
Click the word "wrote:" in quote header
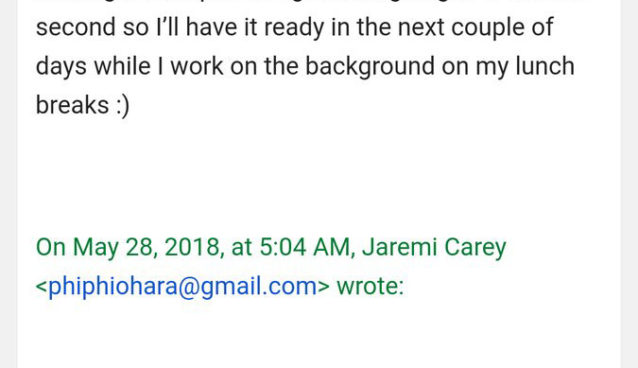click(x=370, y=286)
